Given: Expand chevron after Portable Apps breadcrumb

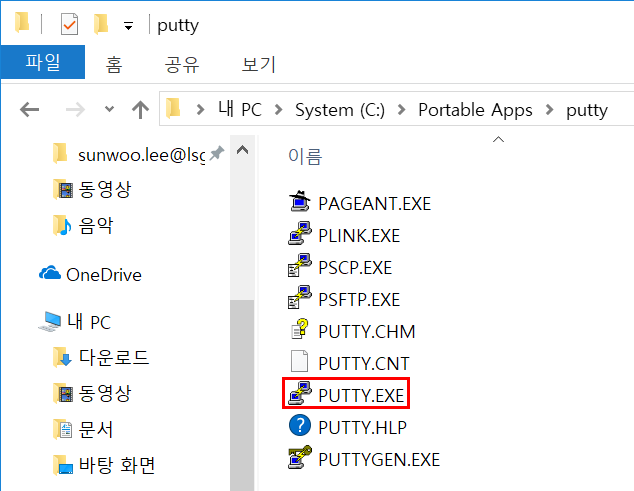Looking at the screenshot, I should 549,109.
